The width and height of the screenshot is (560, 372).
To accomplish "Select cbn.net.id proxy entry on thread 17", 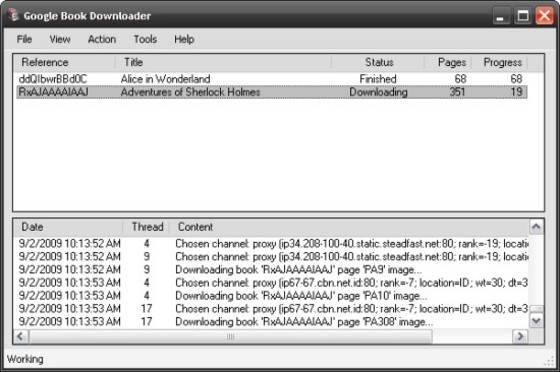I will (271, 308).
